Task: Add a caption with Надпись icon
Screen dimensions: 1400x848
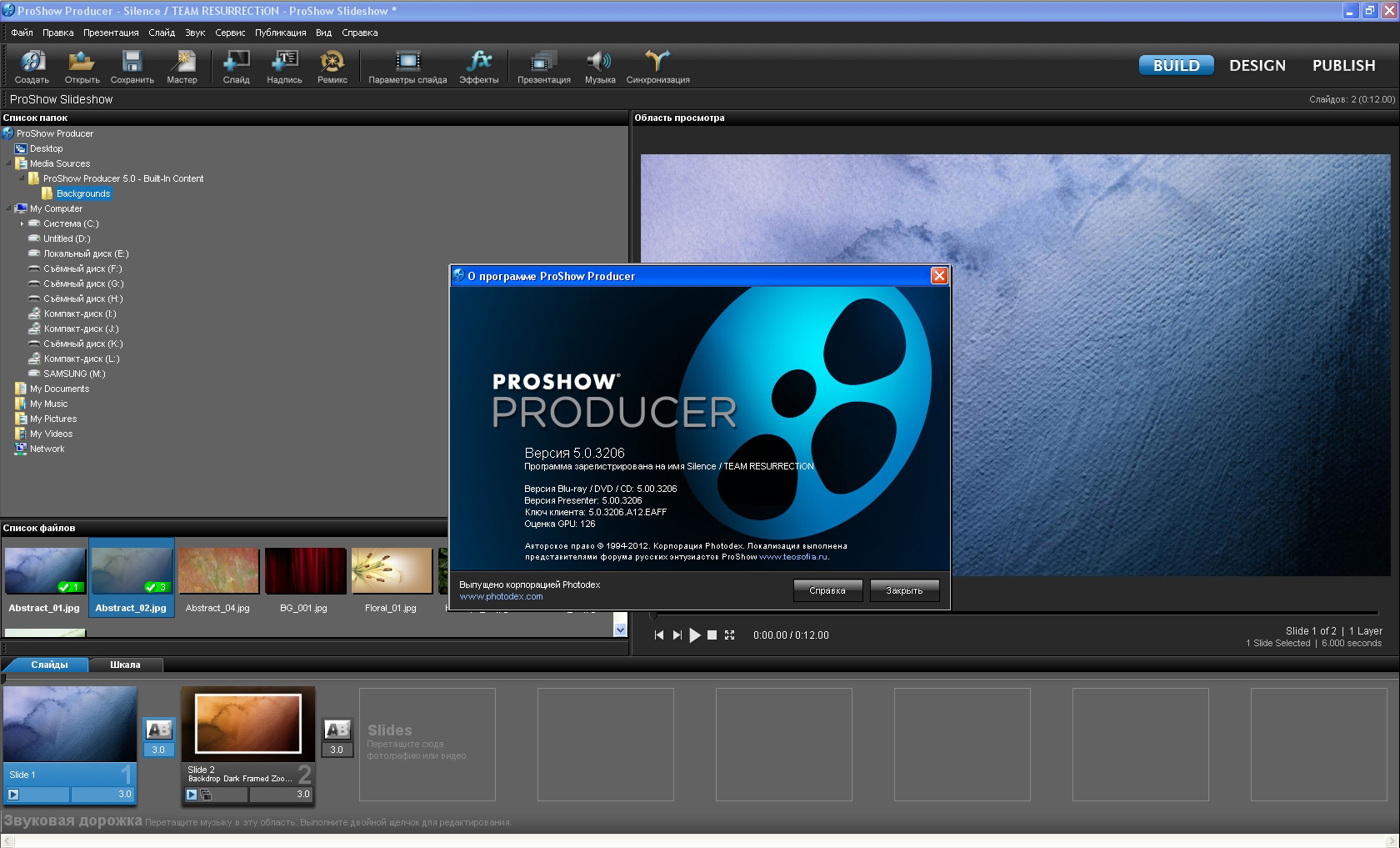Action: click(x=284, y=67)
